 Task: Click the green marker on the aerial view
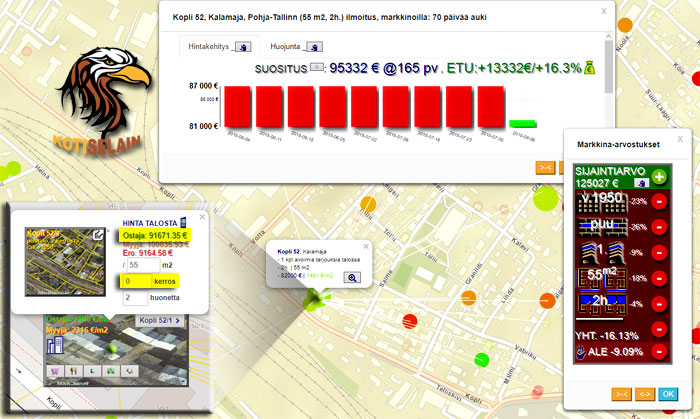point(112,348)
